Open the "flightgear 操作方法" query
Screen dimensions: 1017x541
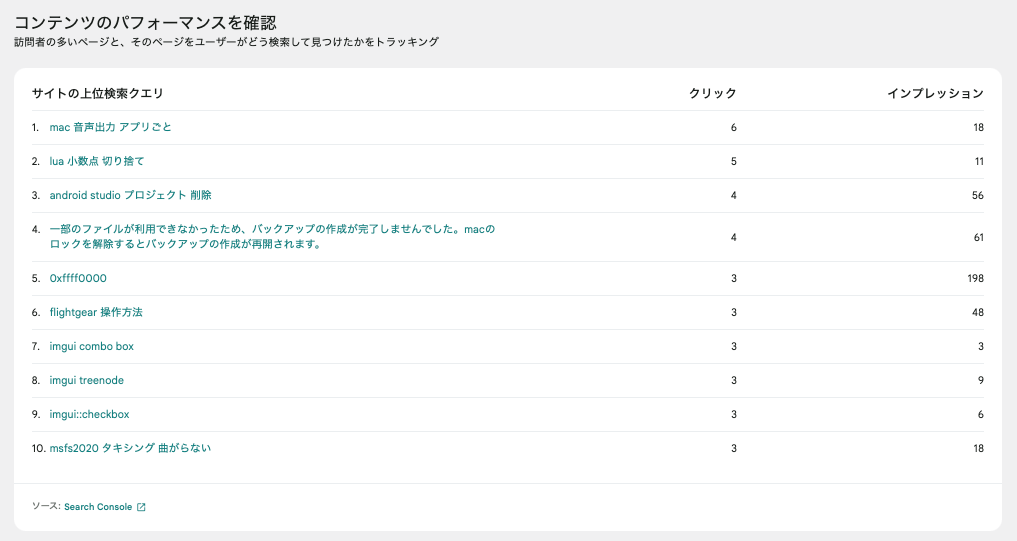click(x=96, y=312)
